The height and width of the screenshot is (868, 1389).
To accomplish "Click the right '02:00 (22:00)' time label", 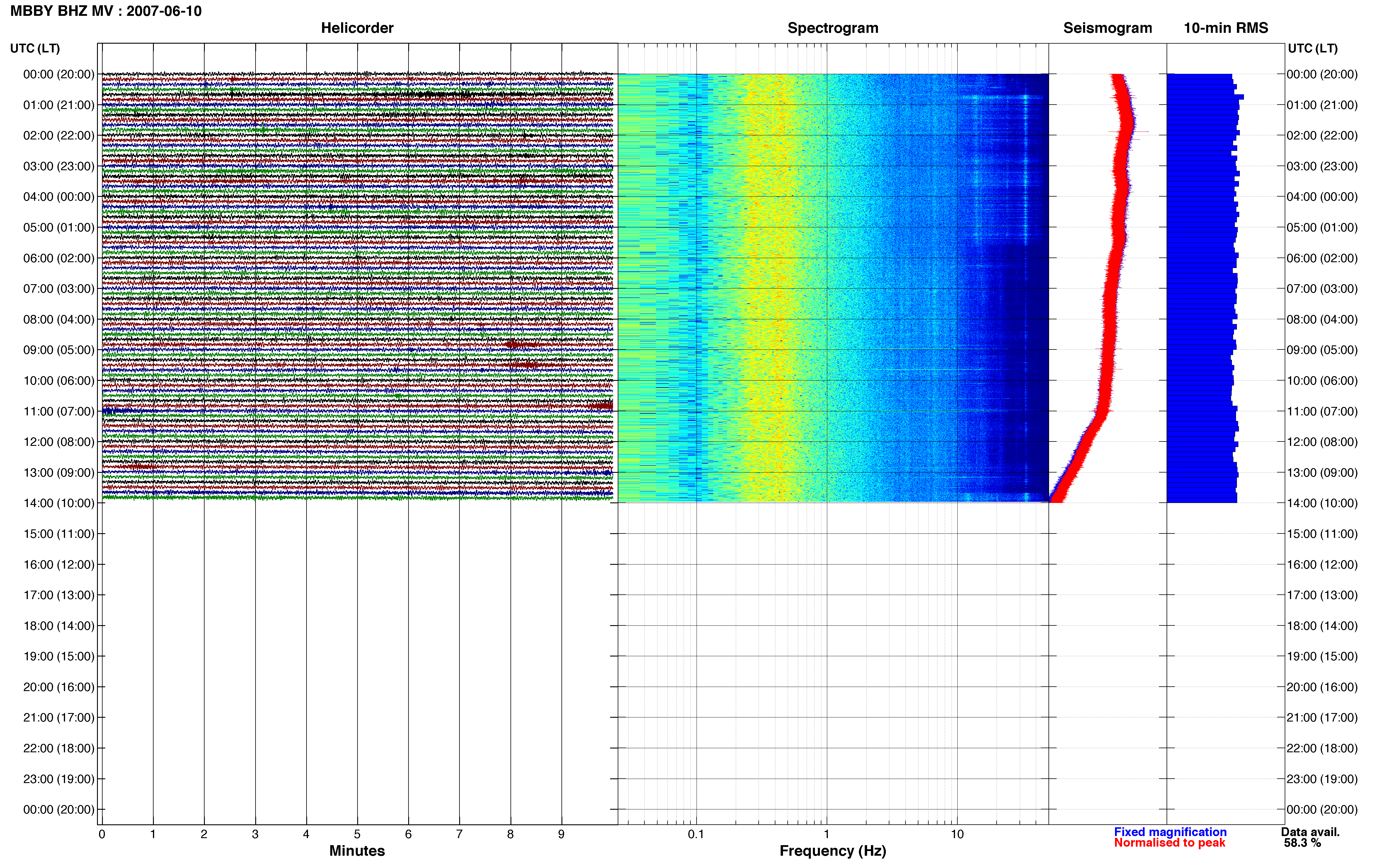I will (x=1322, y=135).
